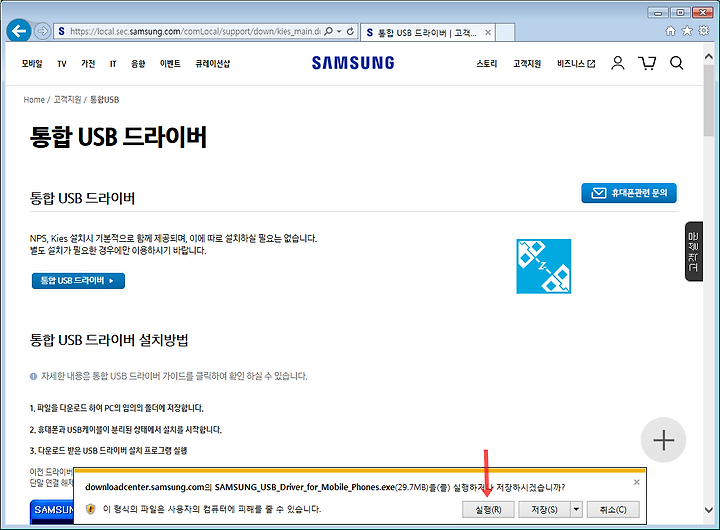Screen dimensions: 720x530
Task: Open the shopping cart icon
Action: [647, 63]
